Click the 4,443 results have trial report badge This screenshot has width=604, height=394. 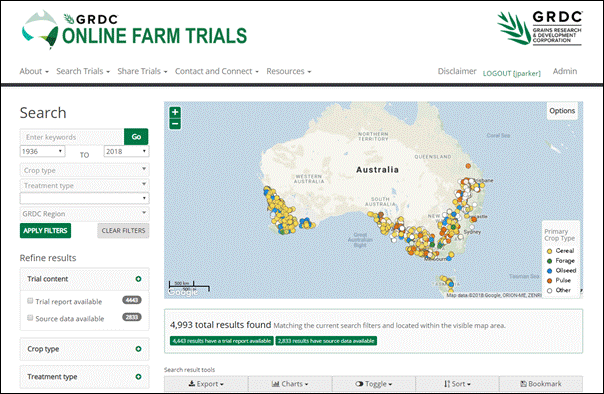[x=221, y=341]
